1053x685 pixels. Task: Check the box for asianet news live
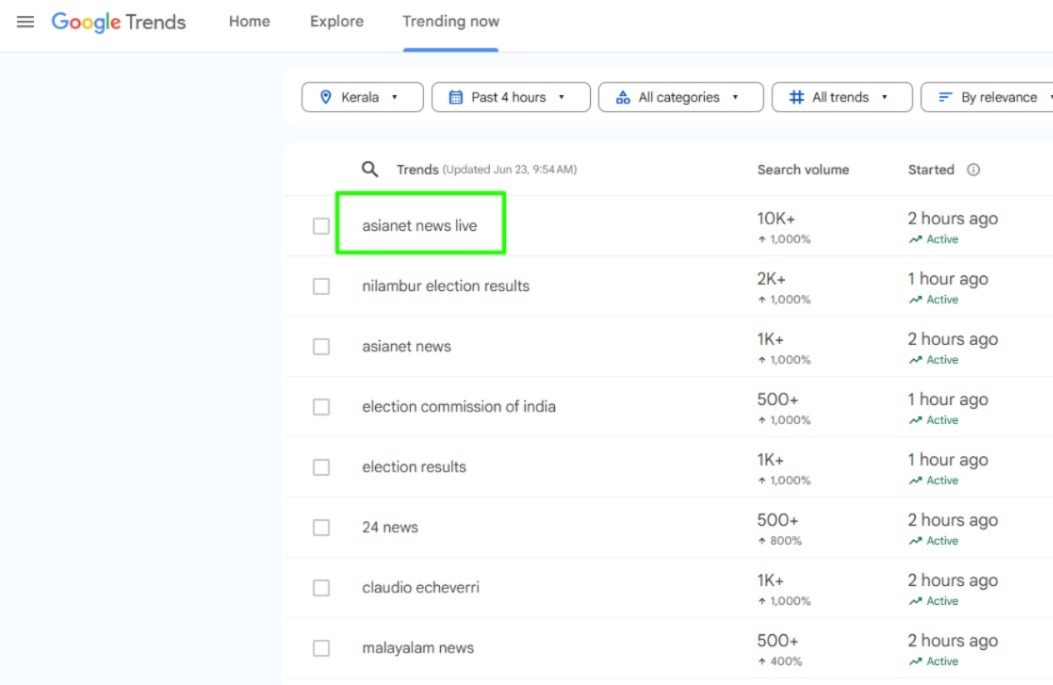[x=321, y=226]
